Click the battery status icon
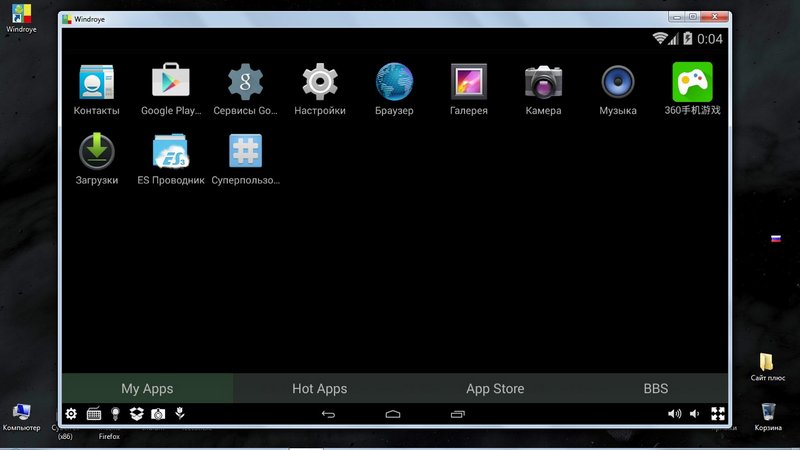 [x=688, y=38]
